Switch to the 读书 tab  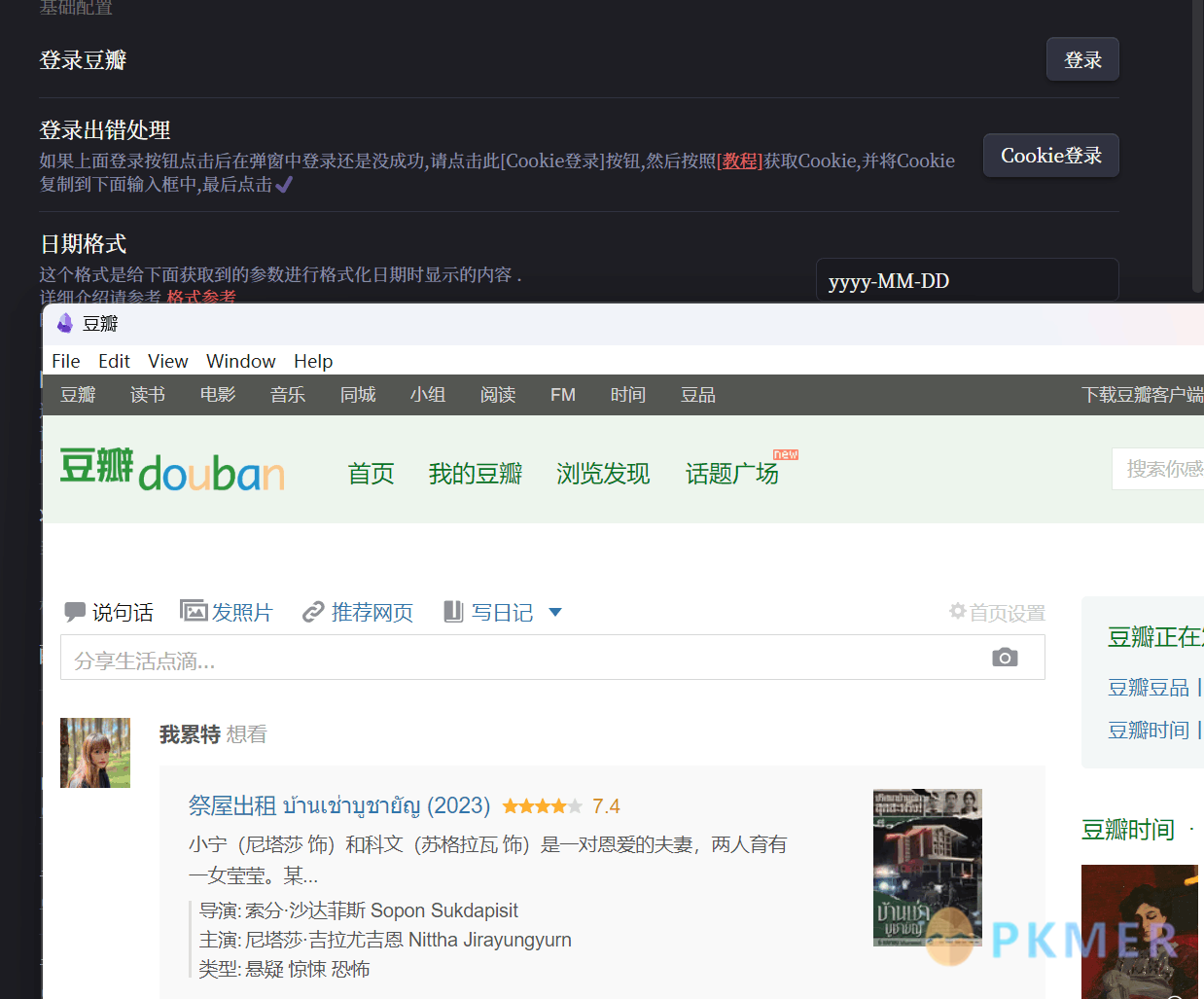coord(147,394)
